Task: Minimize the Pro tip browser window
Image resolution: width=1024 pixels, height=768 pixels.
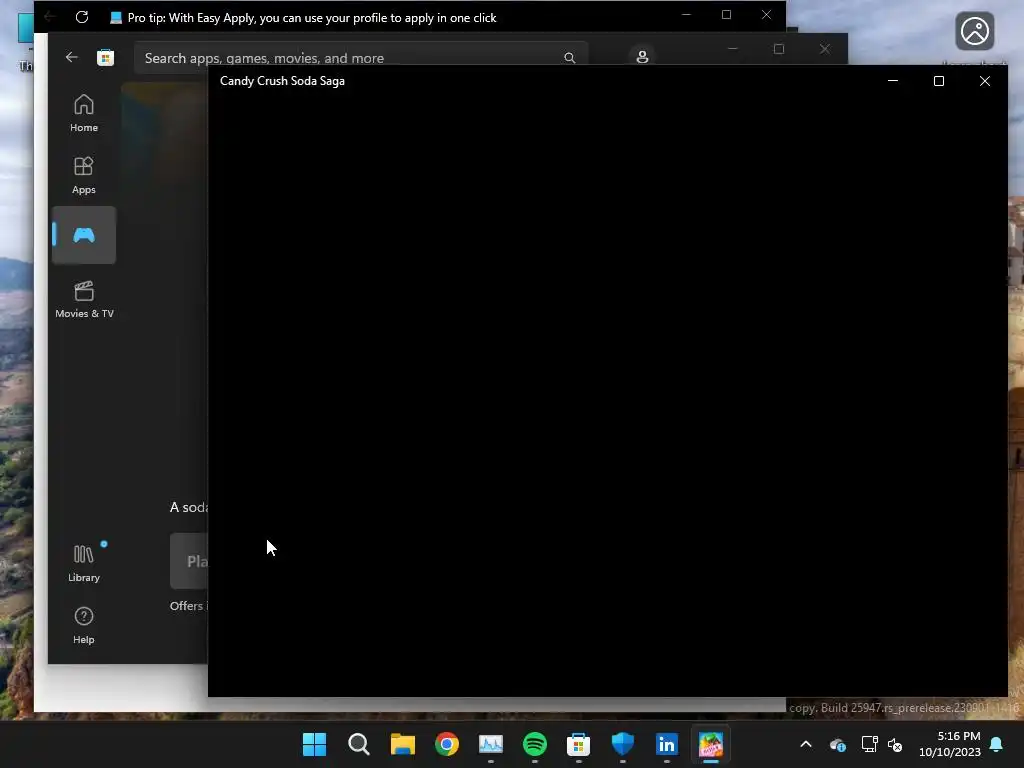Action: tap(686, 14)
